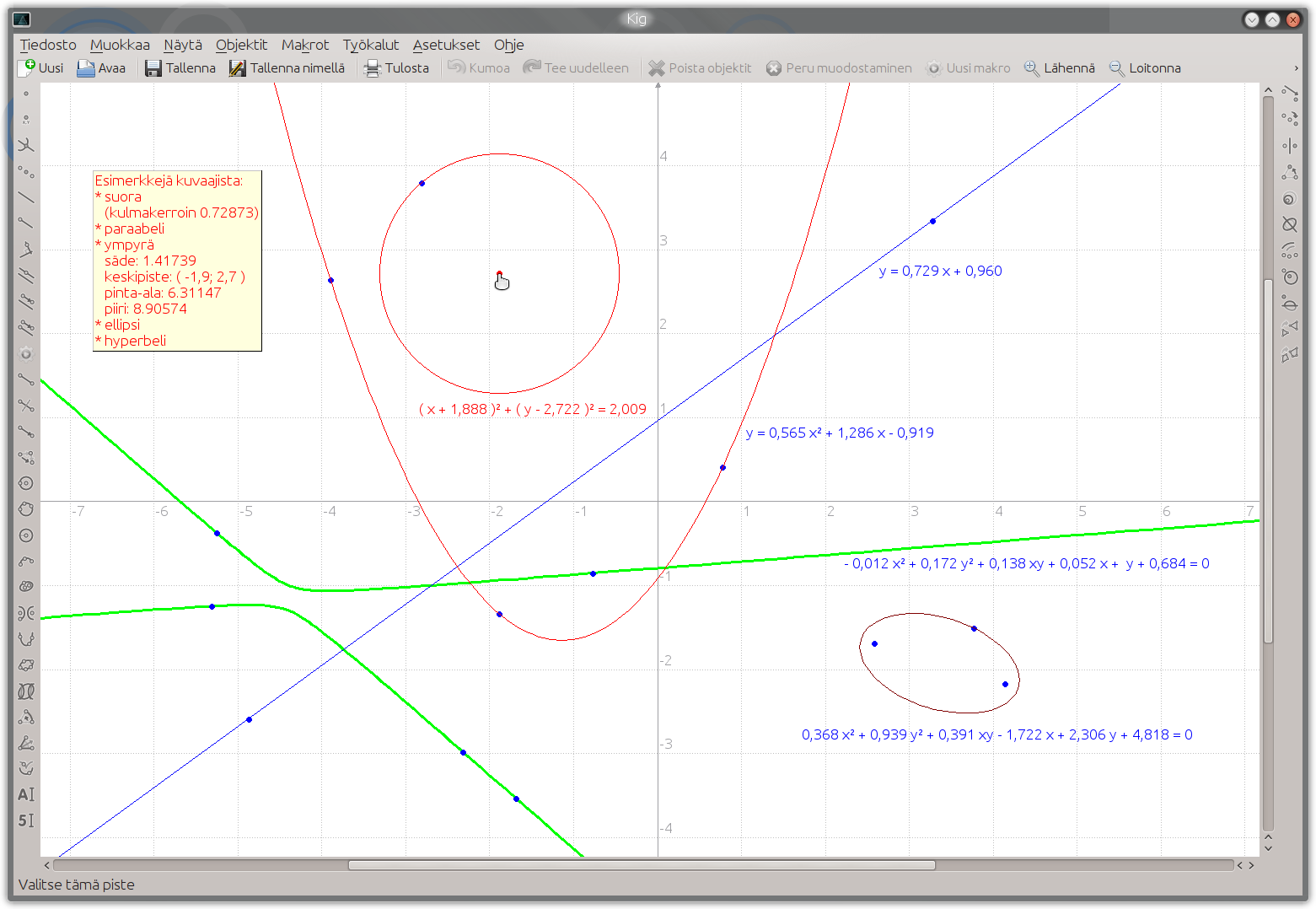Click the Poista objektit toolbar item
The width and height of the screenshot is (1316, 909).
700,67
